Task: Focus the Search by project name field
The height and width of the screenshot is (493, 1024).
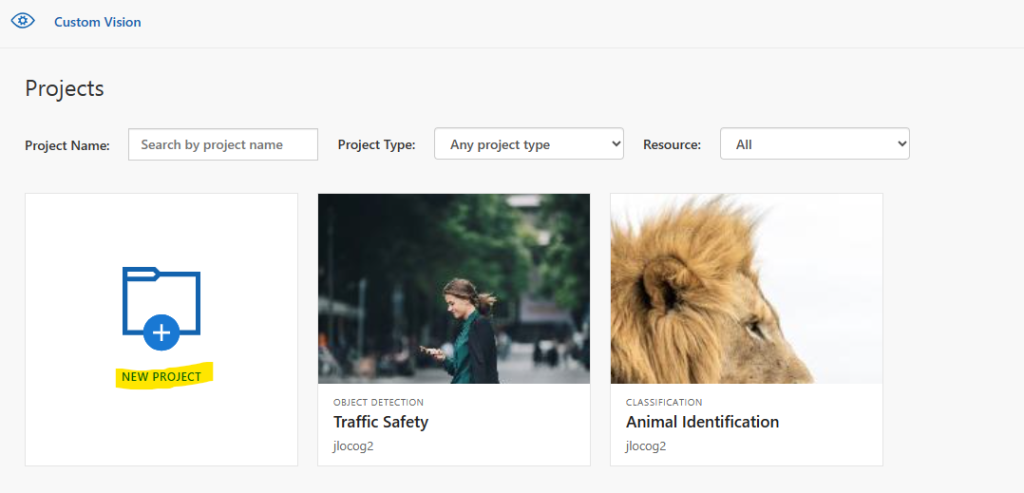Action: [x=223, y=144]
